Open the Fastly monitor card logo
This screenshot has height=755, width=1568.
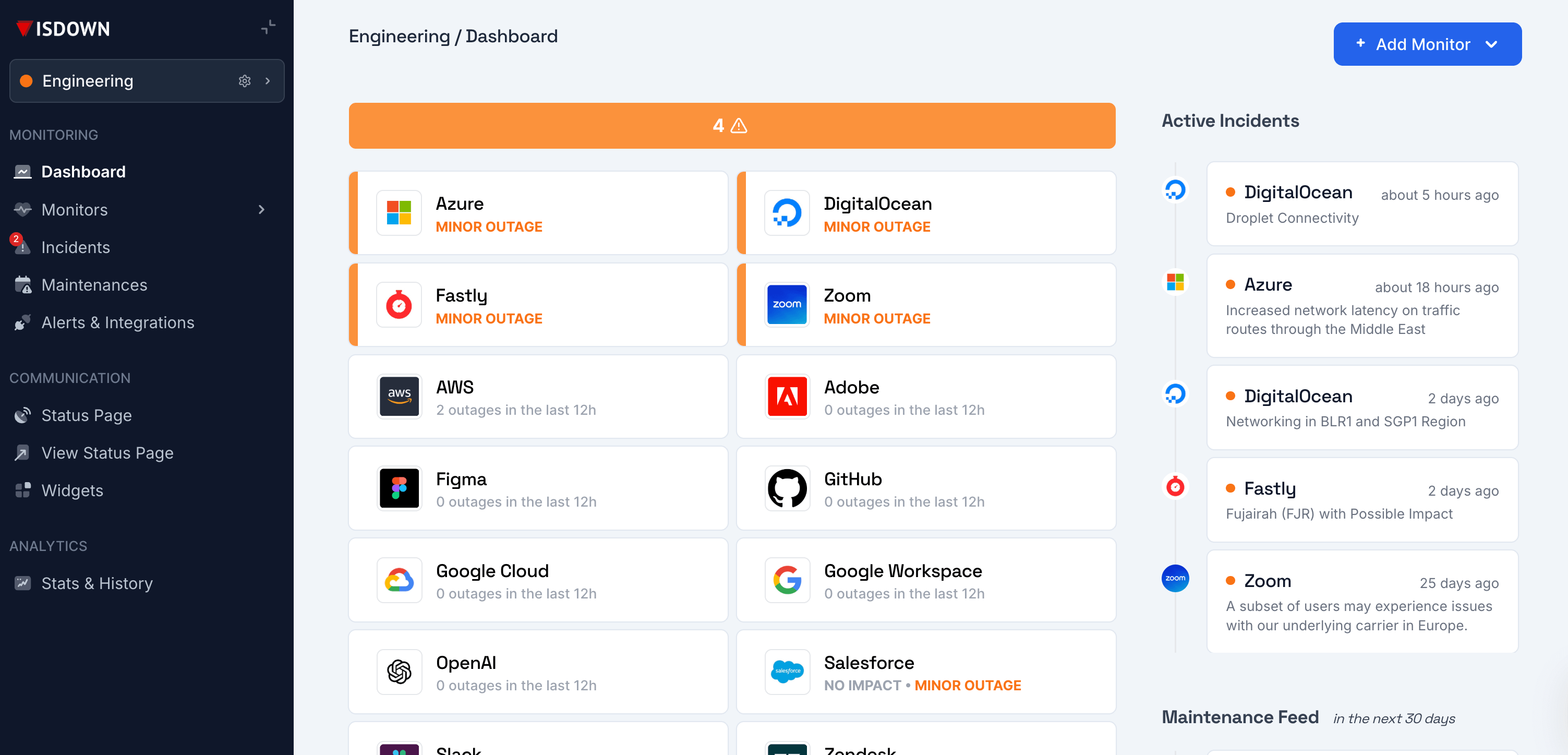click(400, 305)
